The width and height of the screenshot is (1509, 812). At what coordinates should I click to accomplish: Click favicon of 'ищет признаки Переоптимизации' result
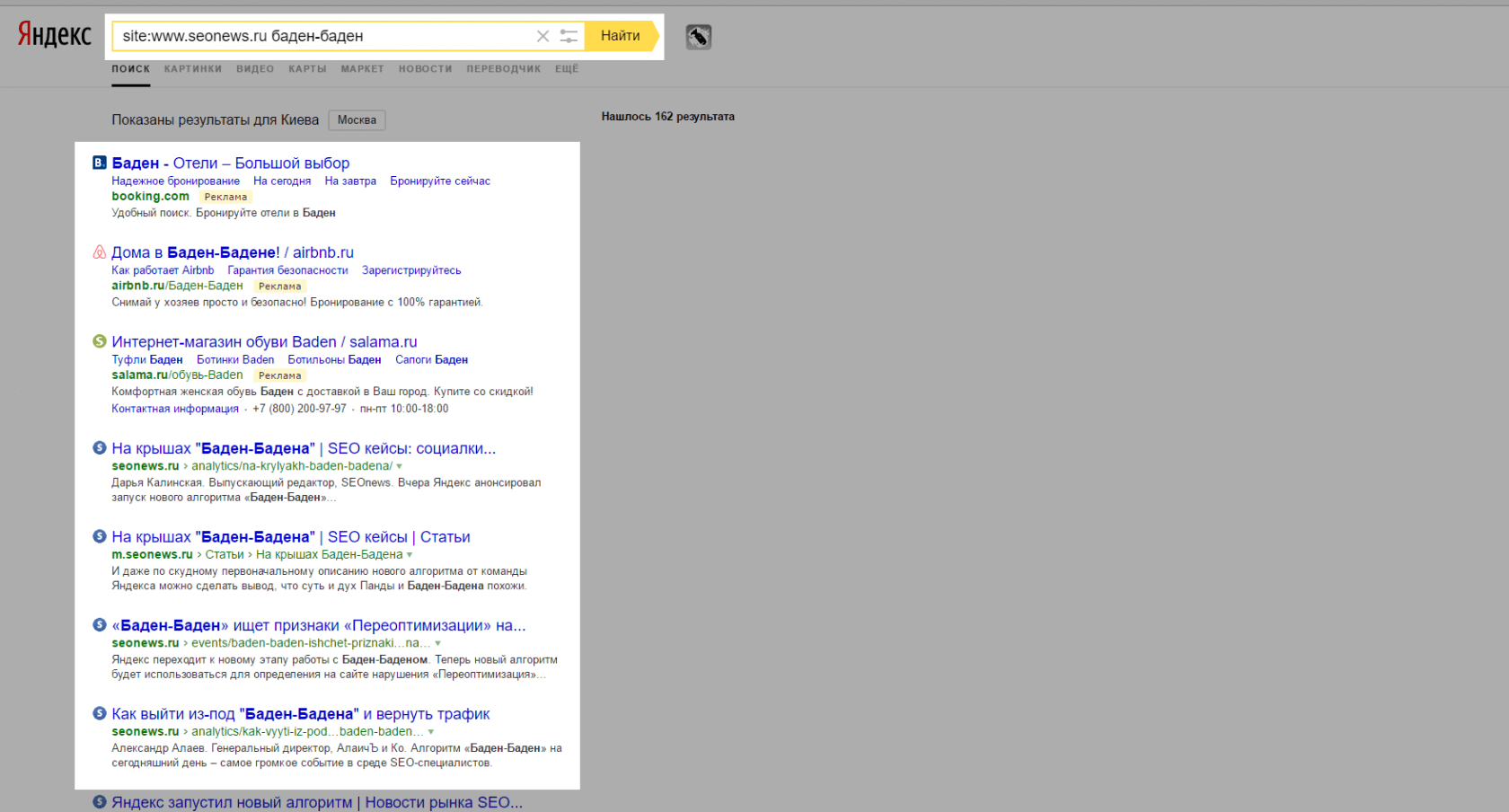click(x=100, y=624)
